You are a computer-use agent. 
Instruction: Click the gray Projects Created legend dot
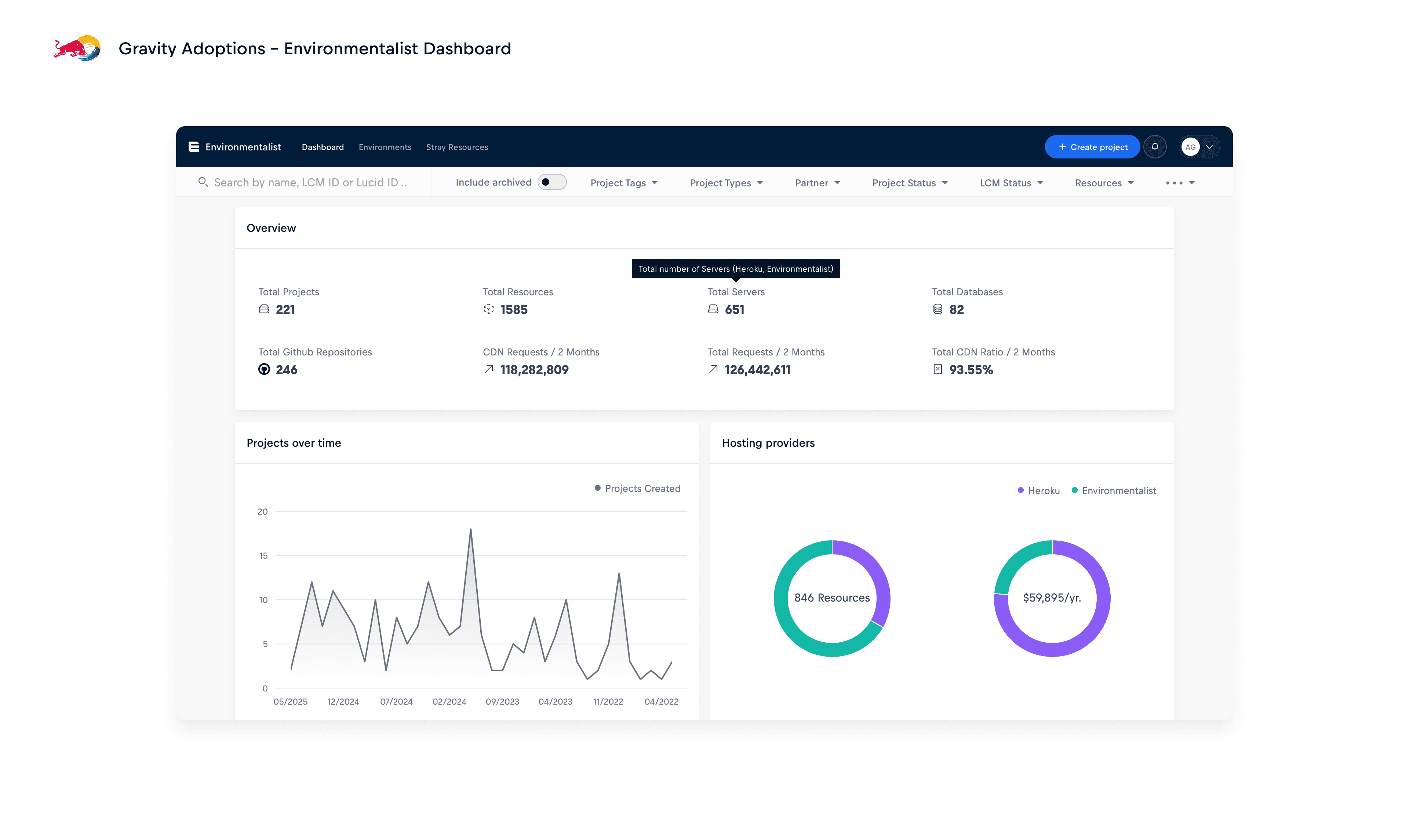[597, 488]
